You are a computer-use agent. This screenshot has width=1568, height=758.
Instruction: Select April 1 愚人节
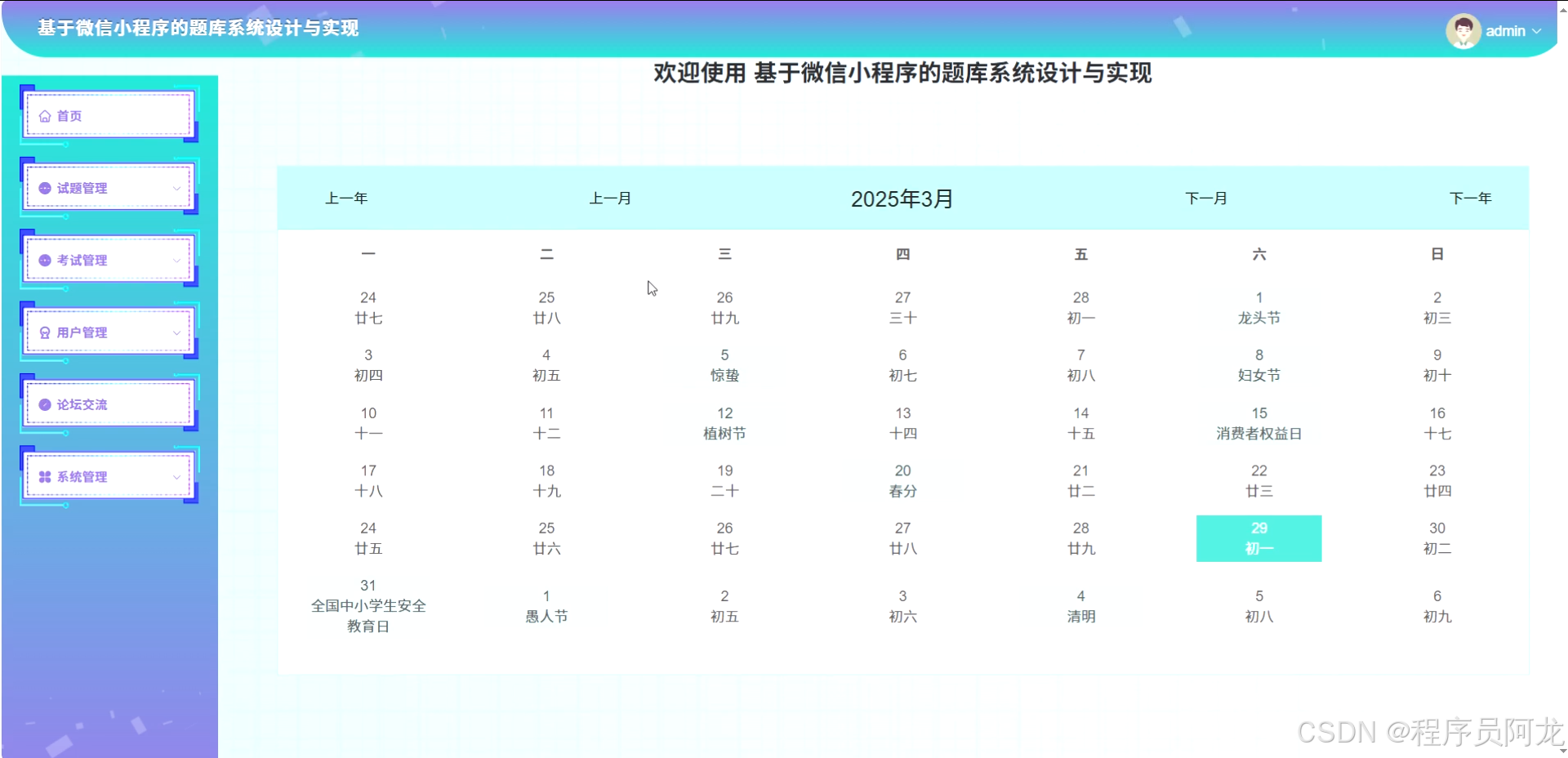click(546, 606)
